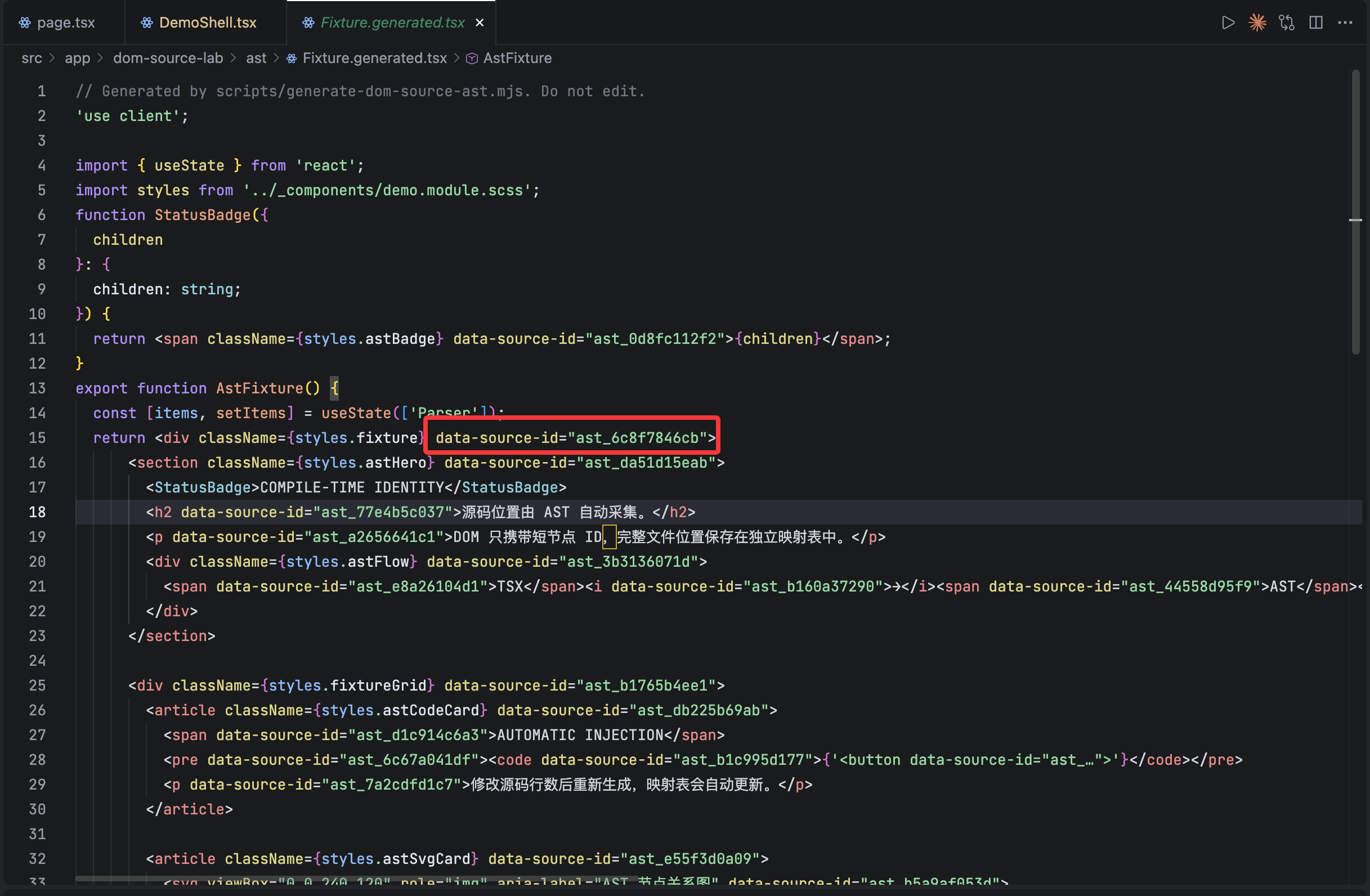Click the '../_components/demo.module.scss' import path
1370x896 pixels.
tap(386, 190)
